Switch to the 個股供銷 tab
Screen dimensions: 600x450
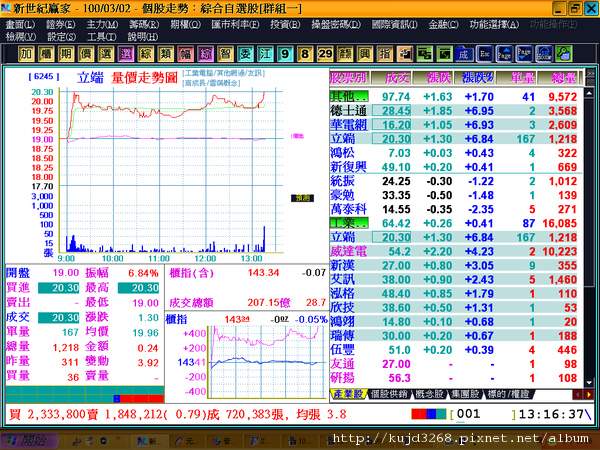(389, 394)
